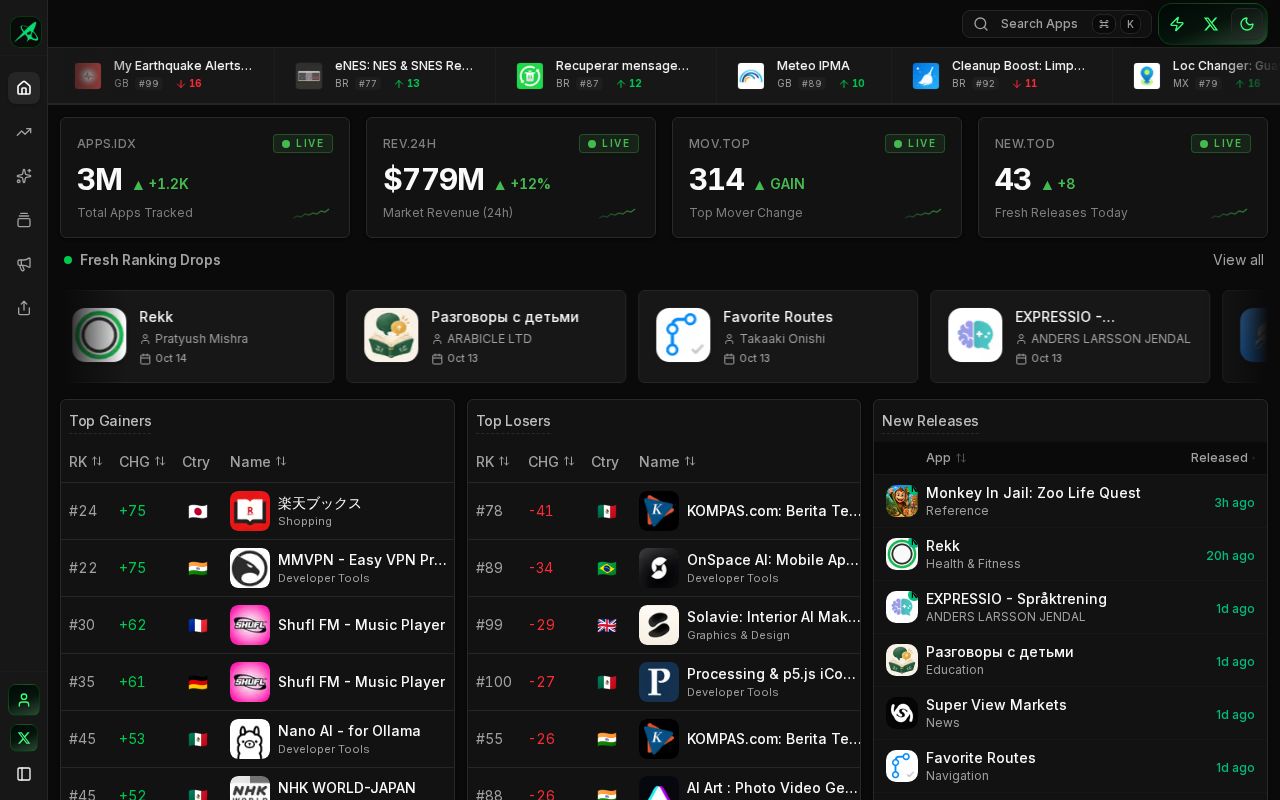Focus the Search Apps field
1280x800 pixels.
[x=1056, y=24]
